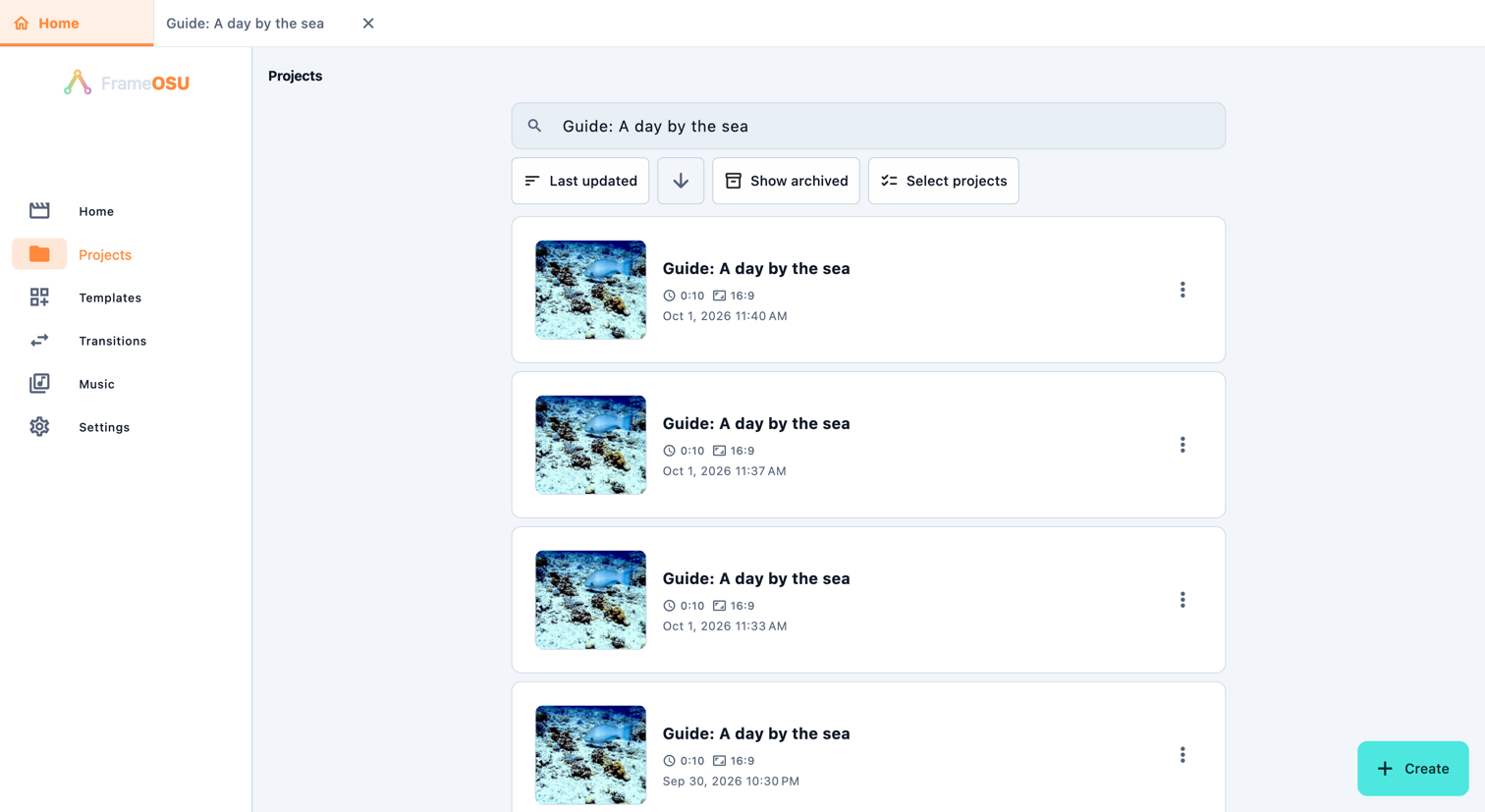Image resolution: width=1485 pixels, height=812 pixels.
Task: Click the magnifier icon in the search bar
Action: pyautogui.click(x=534, y=126)
